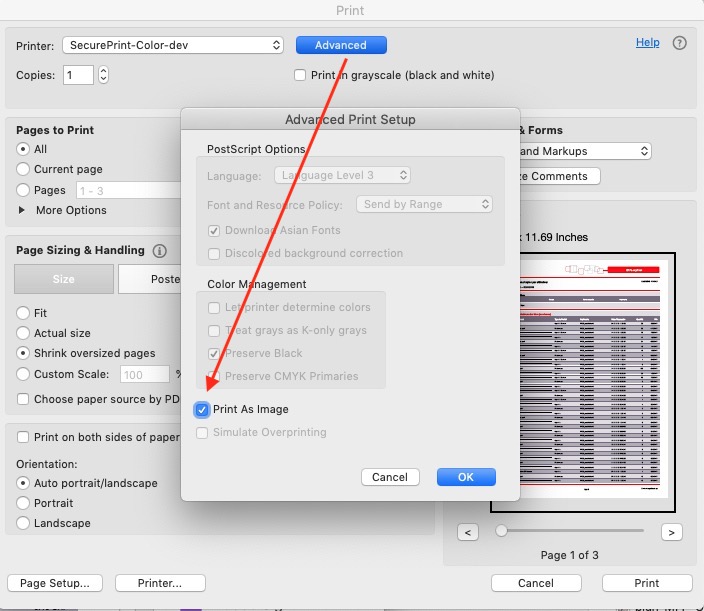Go to next preview page arrow
This screenshot has height=611, width=704.
click(671, 532)
